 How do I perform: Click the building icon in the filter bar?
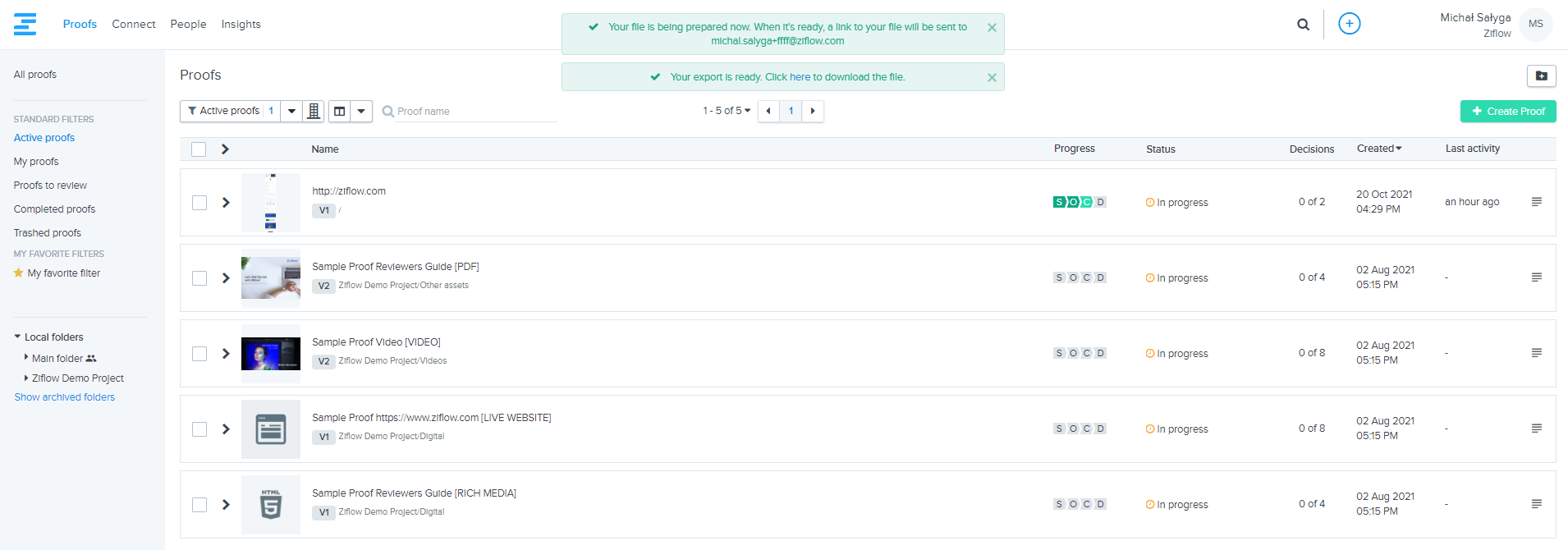click(314, 112)
